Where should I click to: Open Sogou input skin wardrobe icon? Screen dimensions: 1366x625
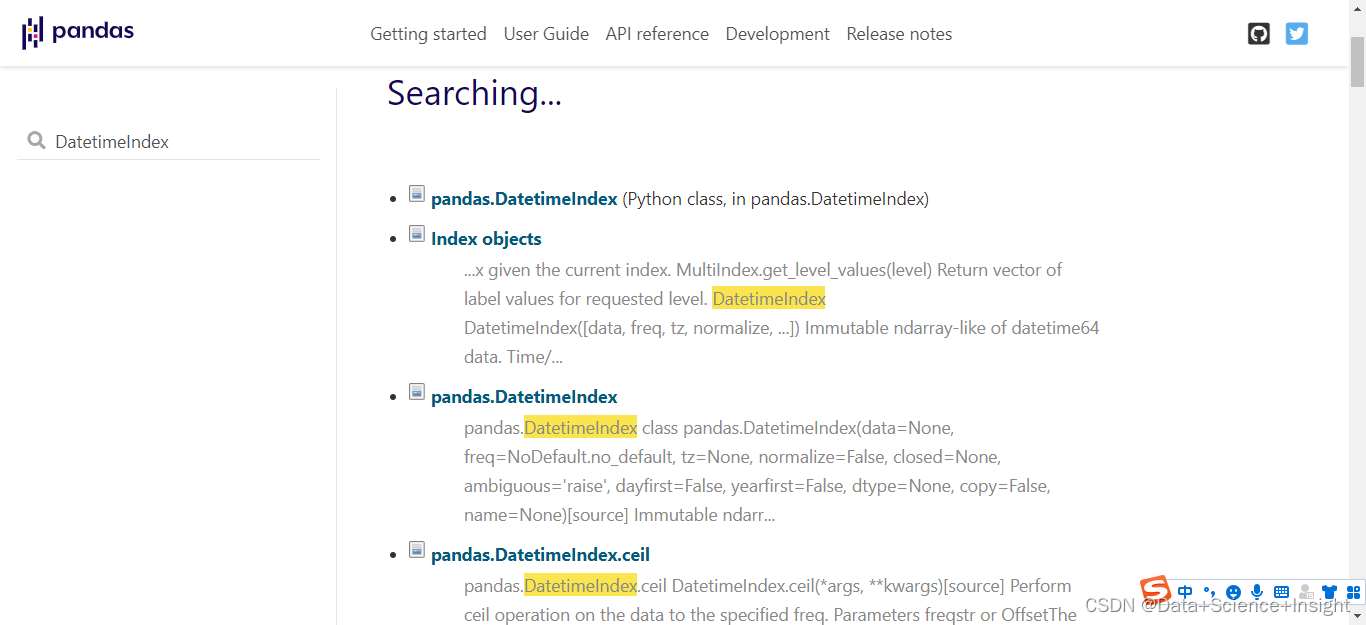coord(1330,592)
